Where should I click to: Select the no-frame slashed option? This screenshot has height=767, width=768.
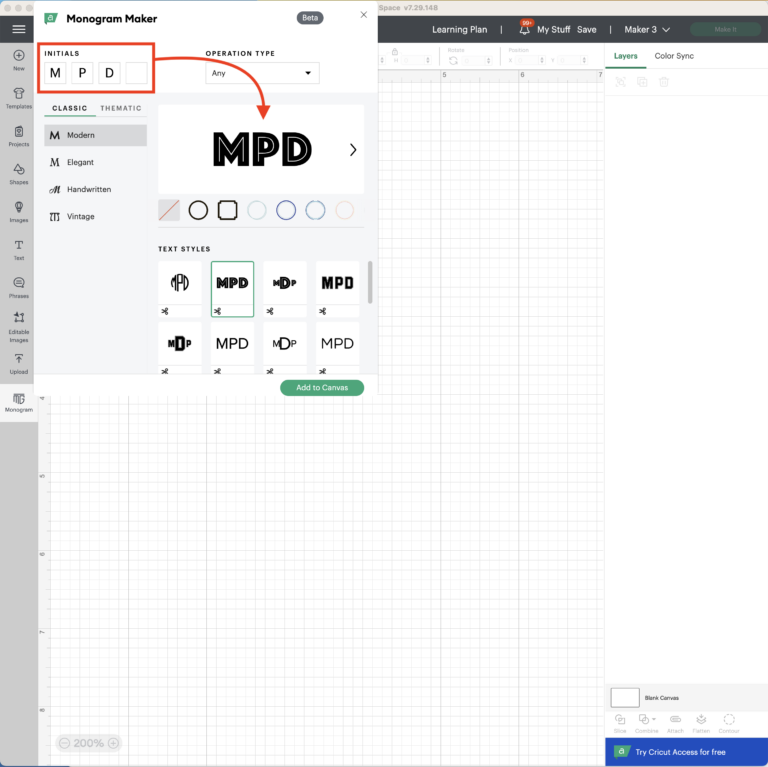click(169, 210)
